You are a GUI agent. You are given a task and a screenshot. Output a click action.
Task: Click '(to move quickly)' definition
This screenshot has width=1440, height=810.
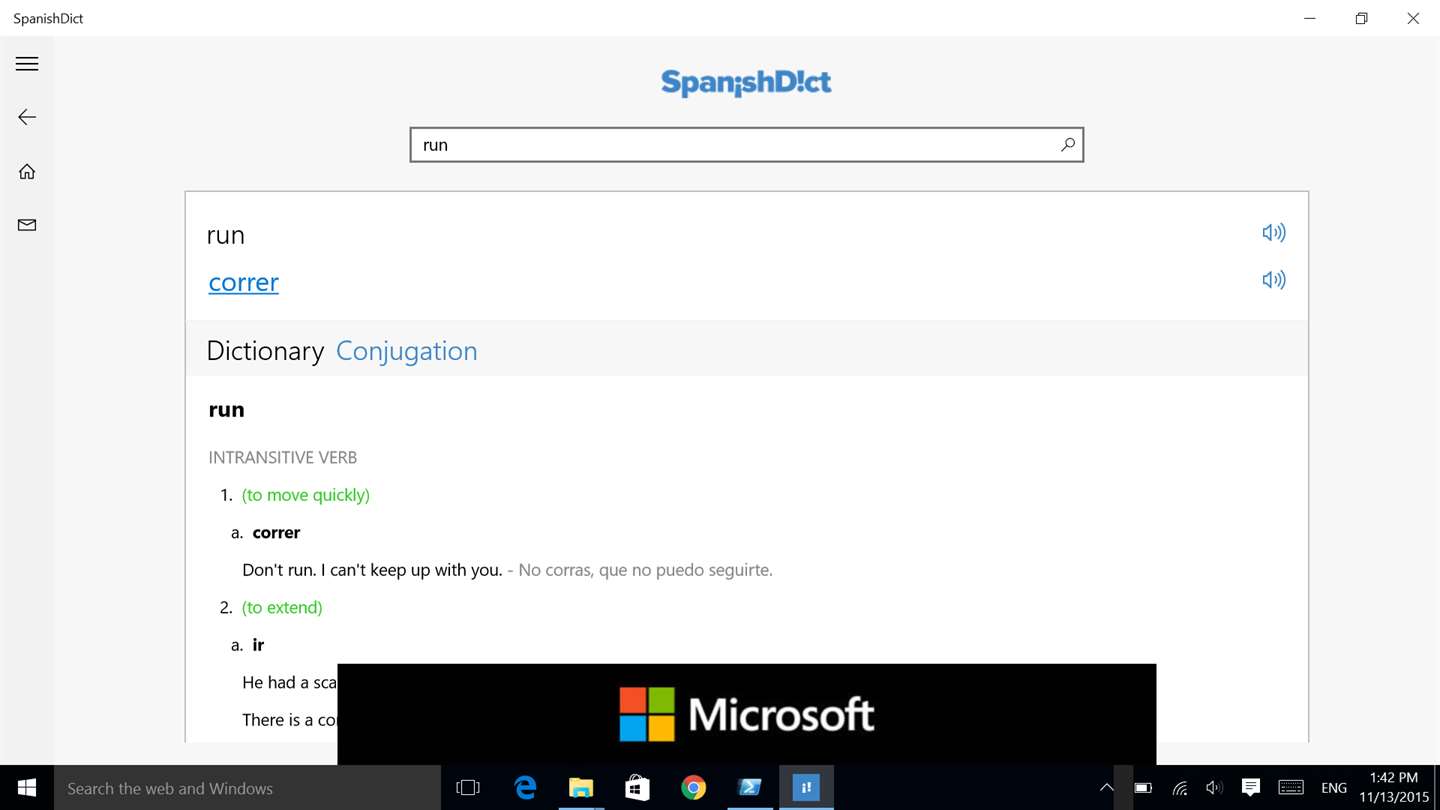pyautogui.click(x=306, y=495)
